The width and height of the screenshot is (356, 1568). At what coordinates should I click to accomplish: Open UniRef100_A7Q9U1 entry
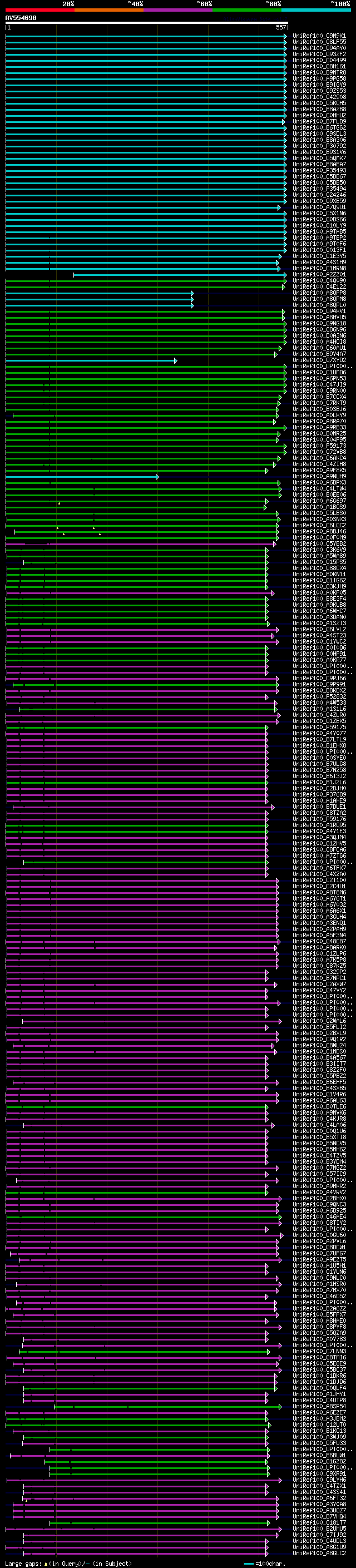tap(319, 207)
